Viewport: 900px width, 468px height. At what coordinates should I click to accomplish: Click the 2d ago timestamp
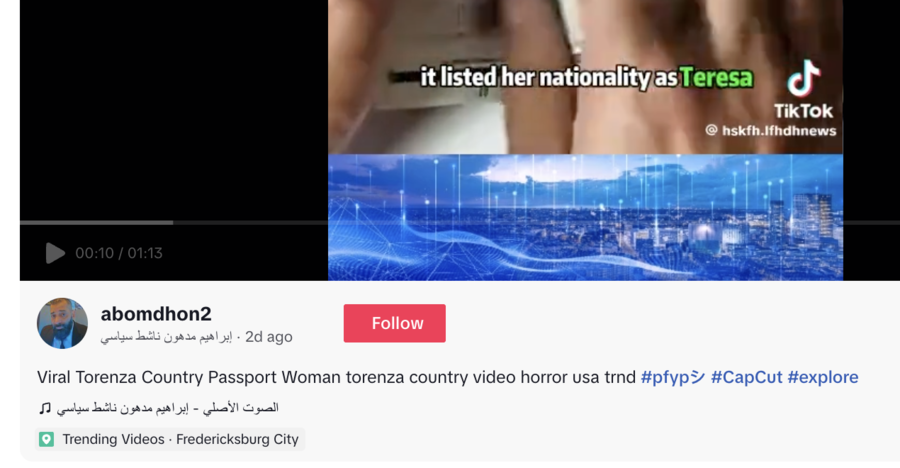(269, 337)
